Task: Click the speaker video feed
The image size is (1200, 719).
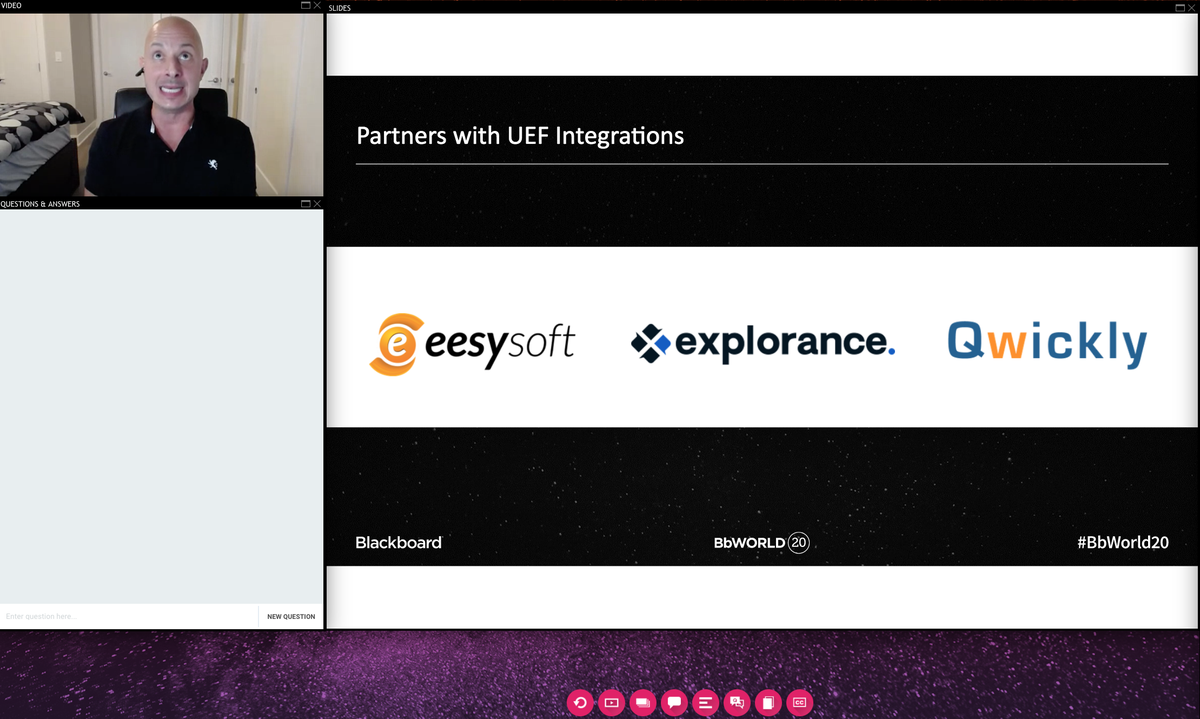Action: 161,104
